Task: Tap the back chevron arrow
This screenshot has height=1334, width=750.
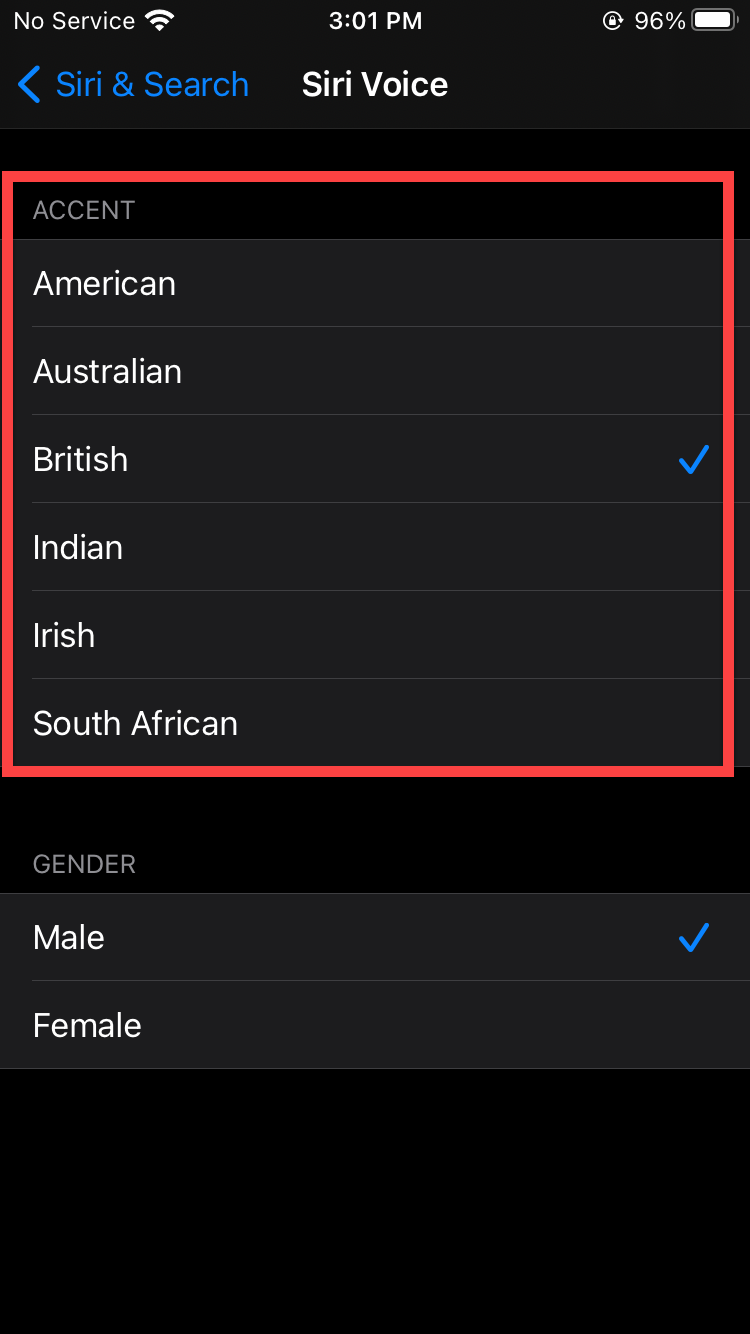Action: pos(28,85)
